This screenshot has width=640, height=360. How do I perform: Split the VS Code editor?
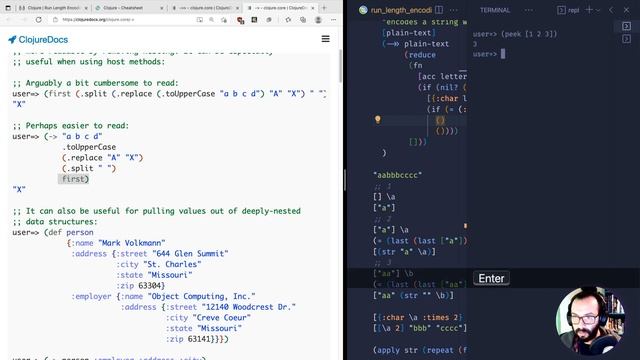pyautogui.click(x=439, y=9)
